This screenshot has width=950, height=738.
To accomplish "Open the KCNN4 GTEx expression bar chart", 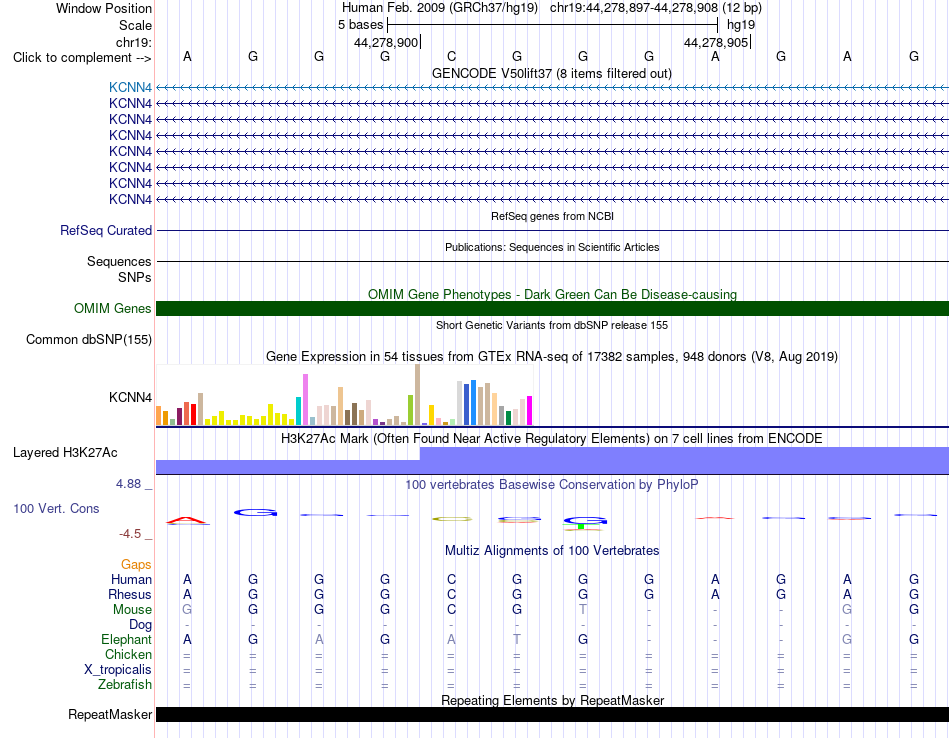I will tap(344, 395).
